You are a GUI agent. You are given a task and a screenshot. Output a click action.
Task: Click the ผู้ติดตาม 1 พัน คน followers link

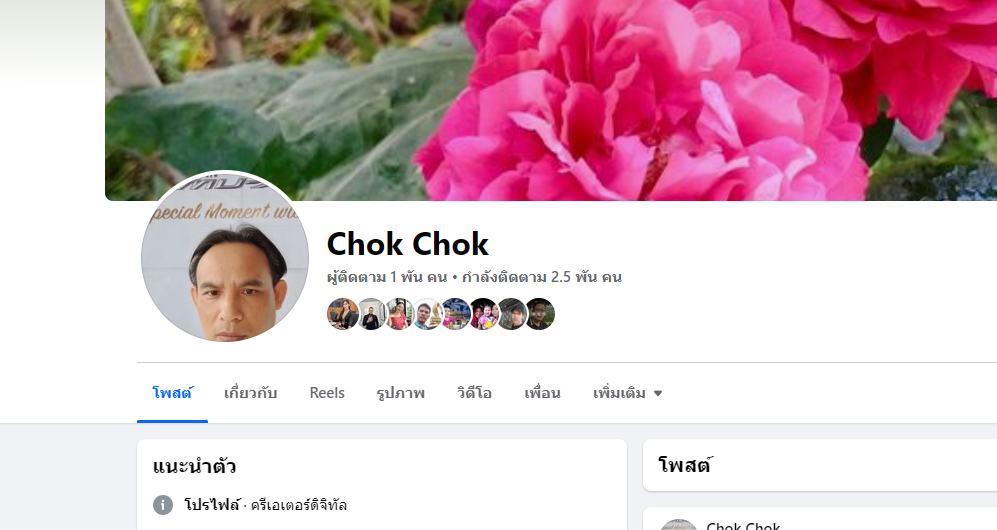click(387, 277)
